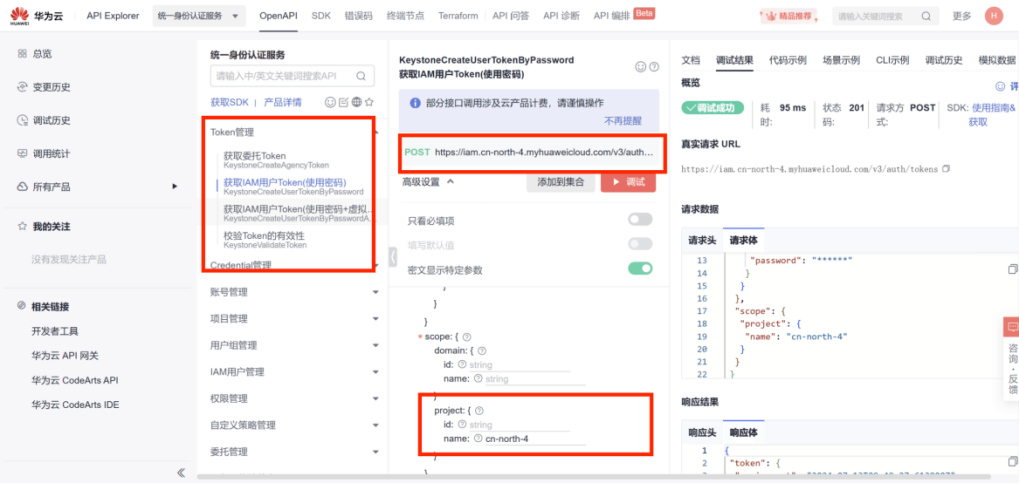Expand the 自定义策略管理 category

pyautogui.click(x=376, y=426)
